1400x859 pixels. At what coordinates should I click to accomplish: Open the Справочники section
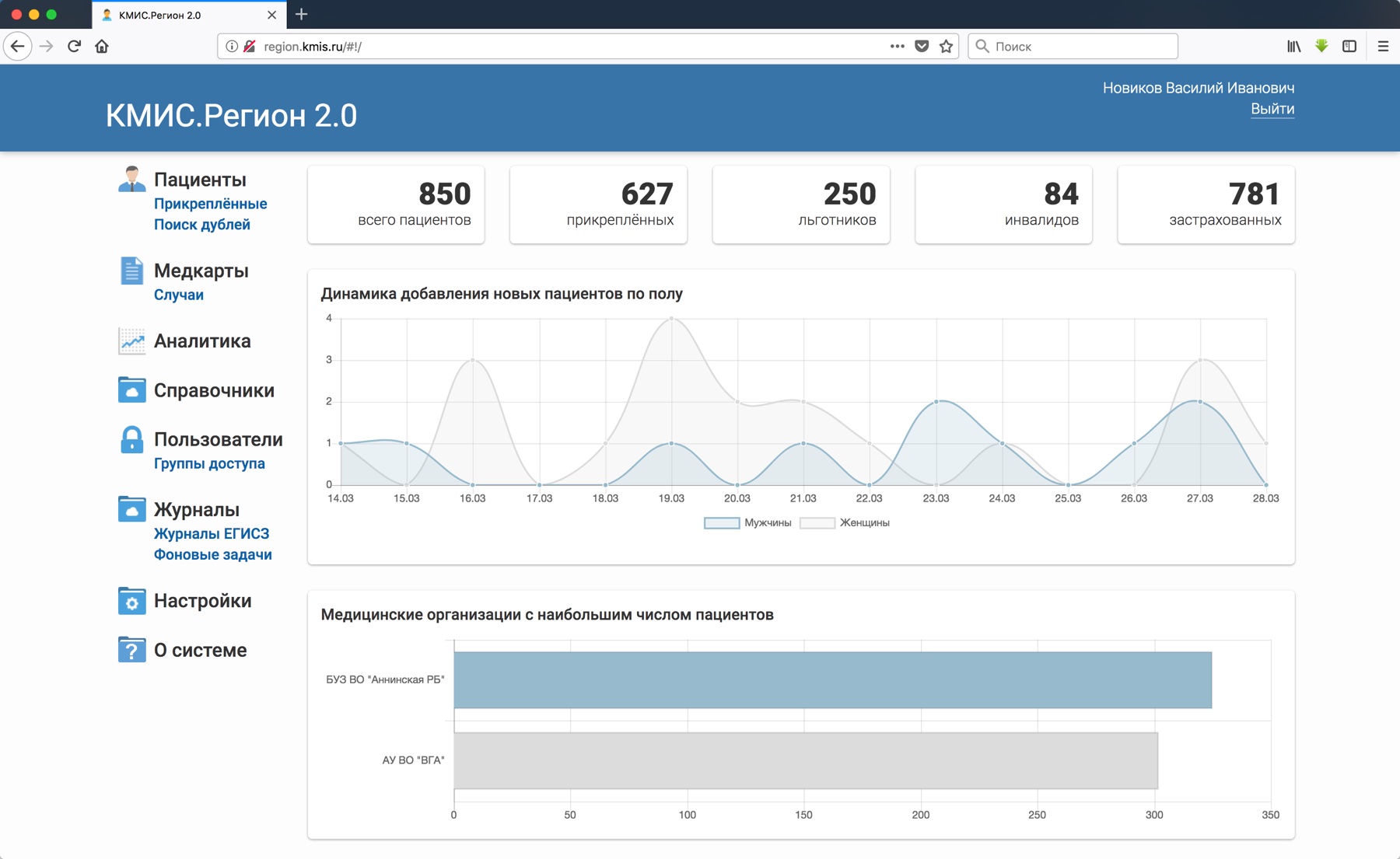pos(214,390)
